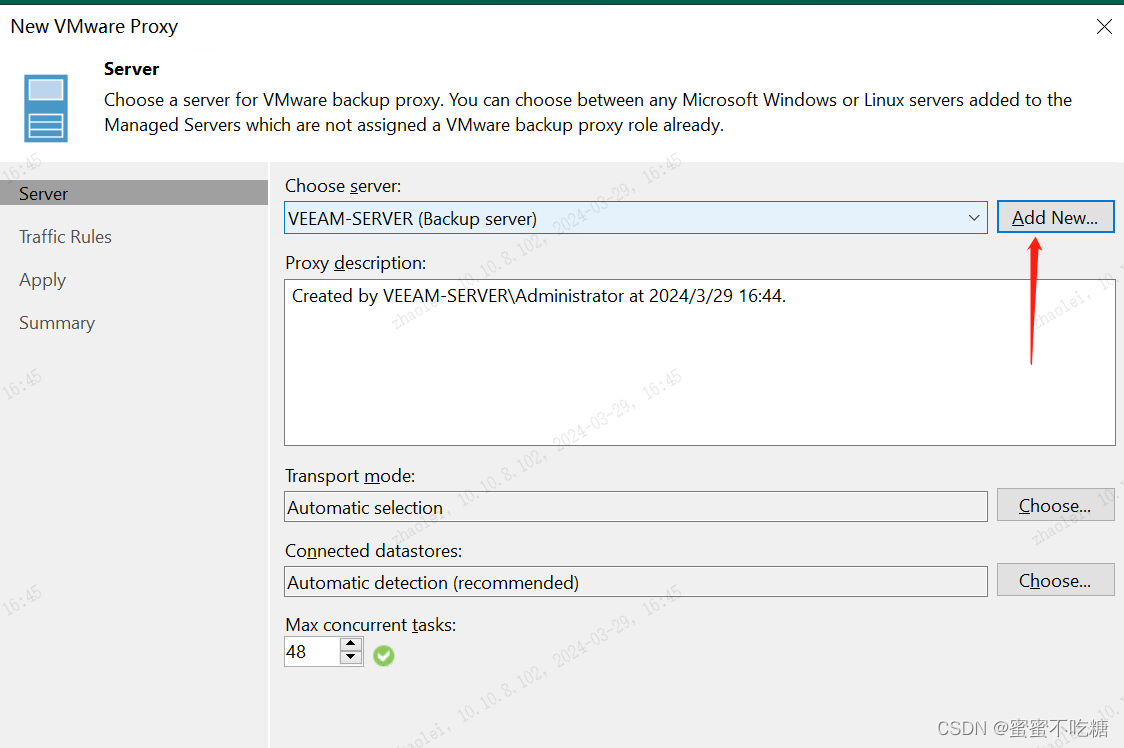Click the Transport mode Automatic selection field
The width and height of the screenshot is (1124, 748).
click(x=635, y=507)
